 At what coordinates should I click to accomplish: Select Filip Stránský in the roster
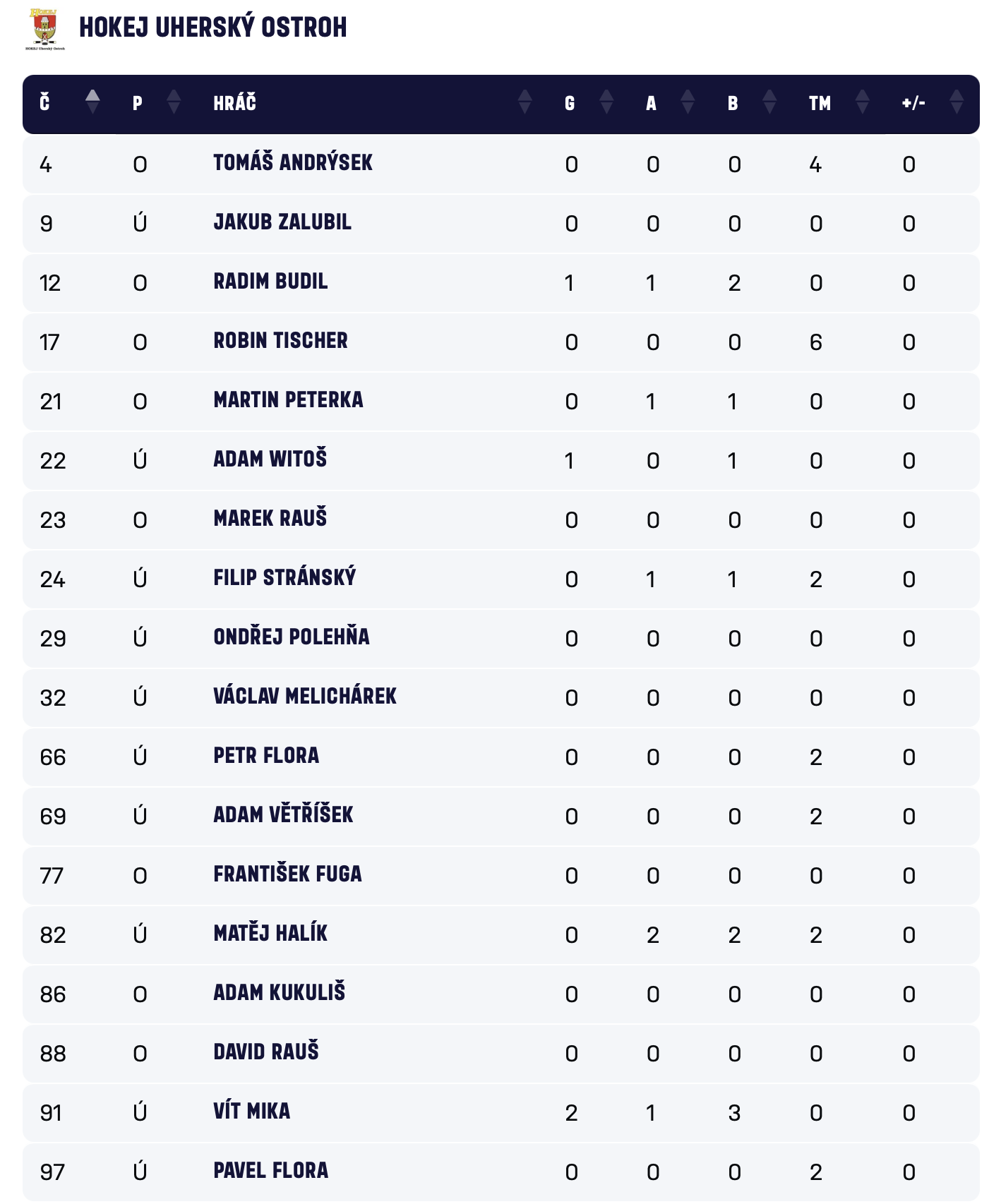[284, 578]
